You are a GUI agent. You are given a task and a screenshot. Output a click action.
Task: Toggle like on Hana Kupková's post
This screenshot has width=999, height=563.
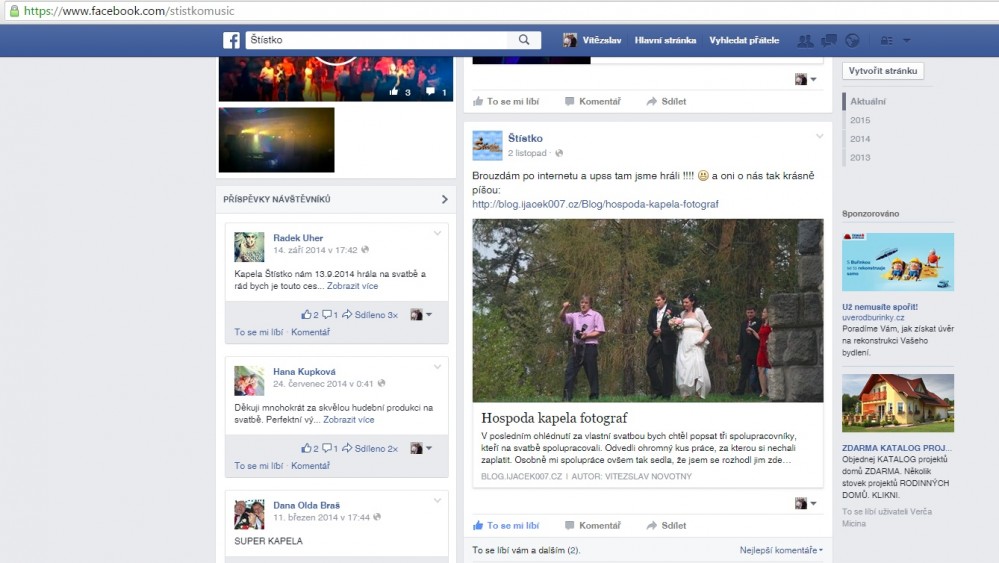coord(252,466)
